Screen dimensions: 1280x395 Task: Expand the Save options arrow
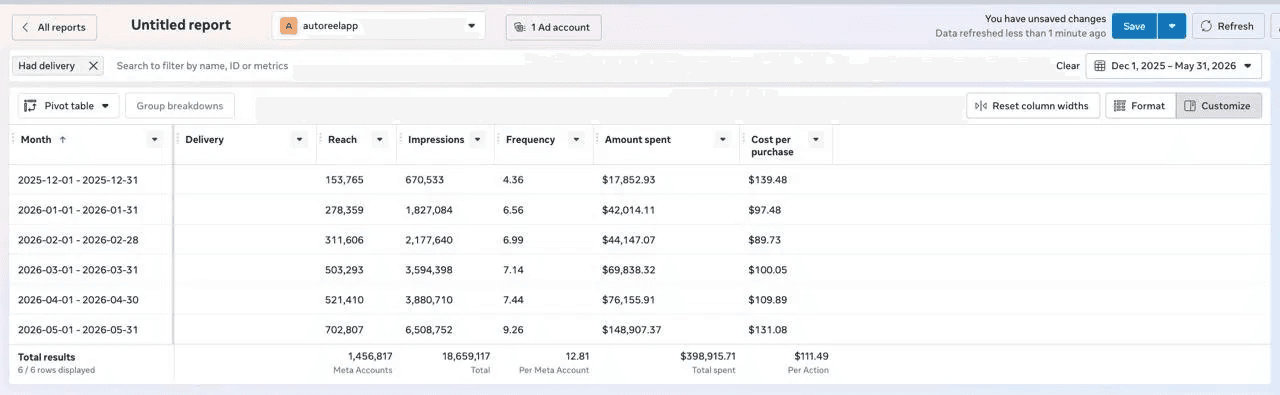(1172, 26)
